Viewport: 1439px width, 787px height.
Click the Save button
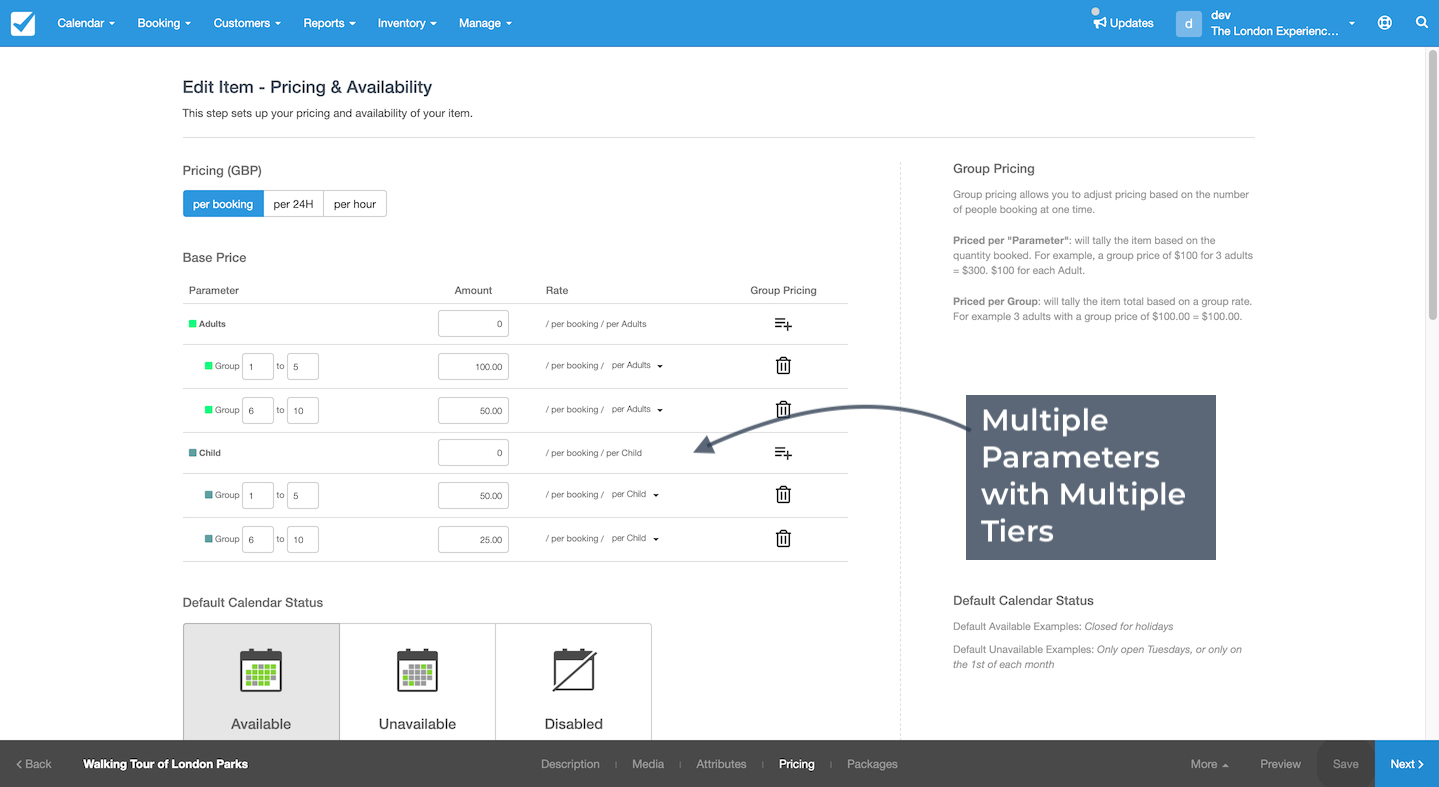point(1346,764)
